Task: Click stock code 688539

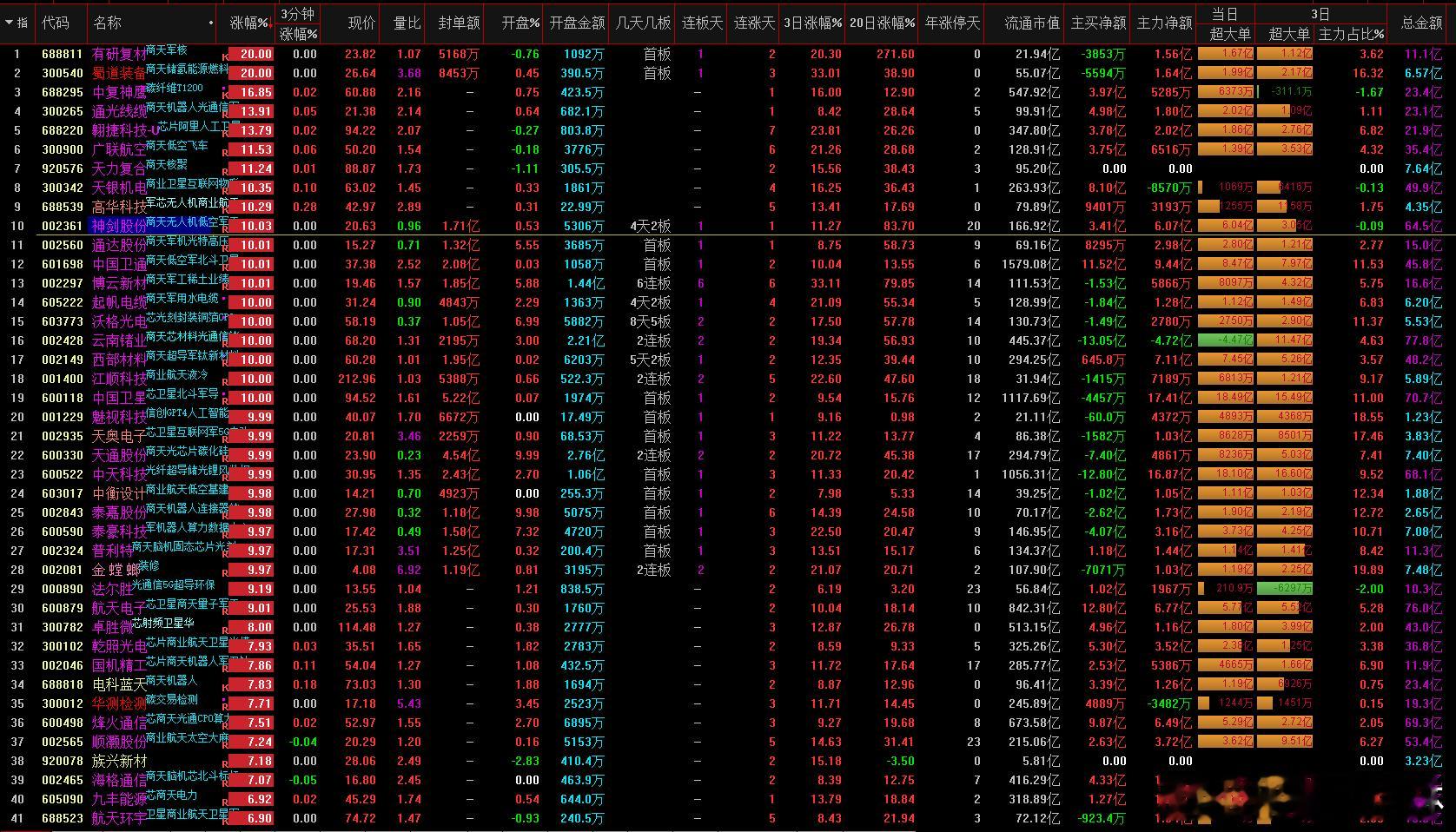Action: (x=63, y=207)
